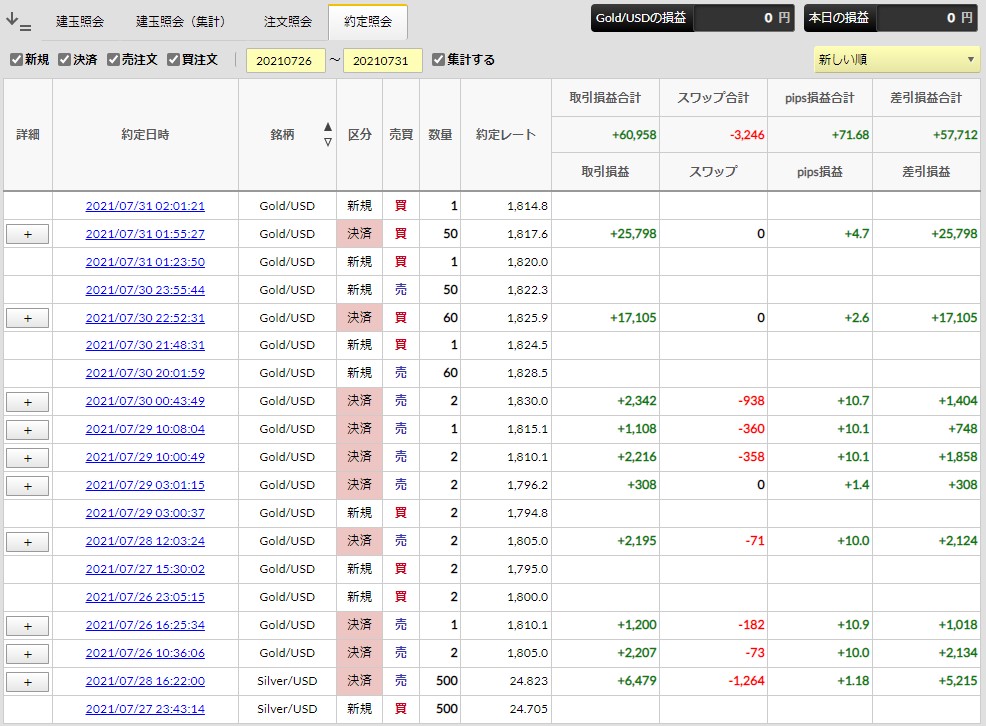Click the 区分 column header
This screenshot has height=726, width=986.
coord(360,135)
